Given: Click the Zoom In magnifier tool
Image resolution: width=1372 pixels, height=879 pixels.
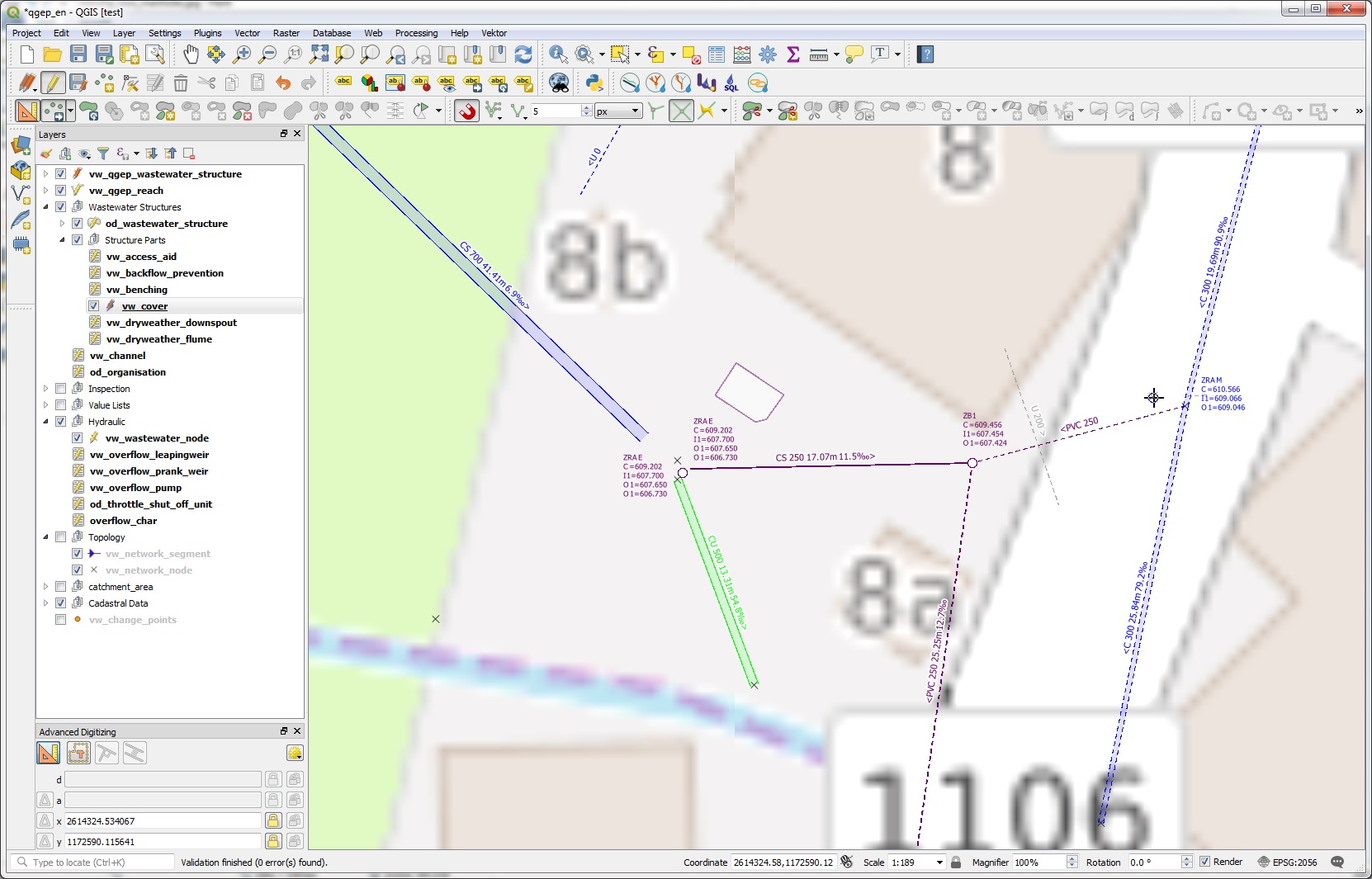Looking at the screenshot, I should pyautogui.click(x=242, y=54).
